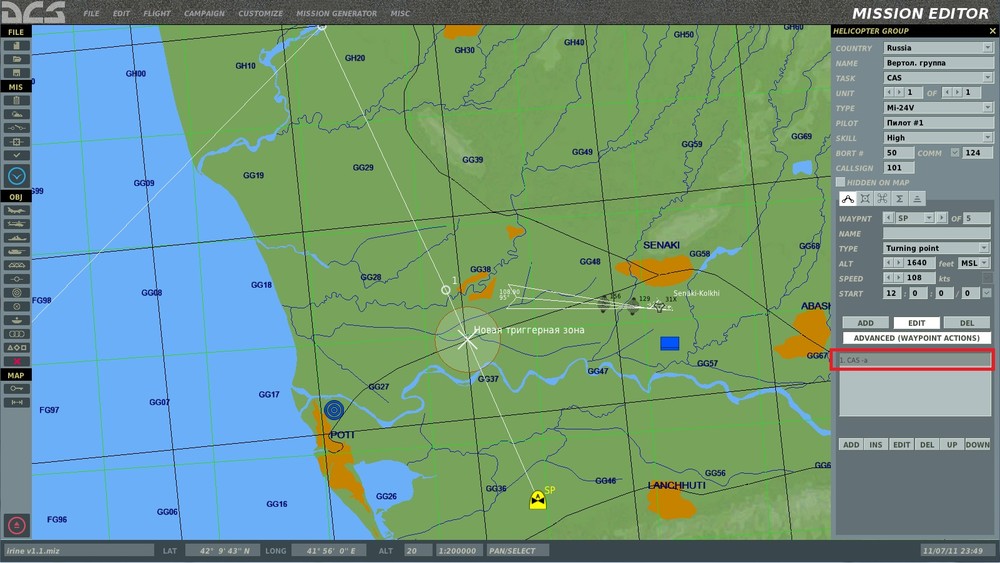Click the actions list INS button
Viewport: 1000px width, 563px height.
876,444
